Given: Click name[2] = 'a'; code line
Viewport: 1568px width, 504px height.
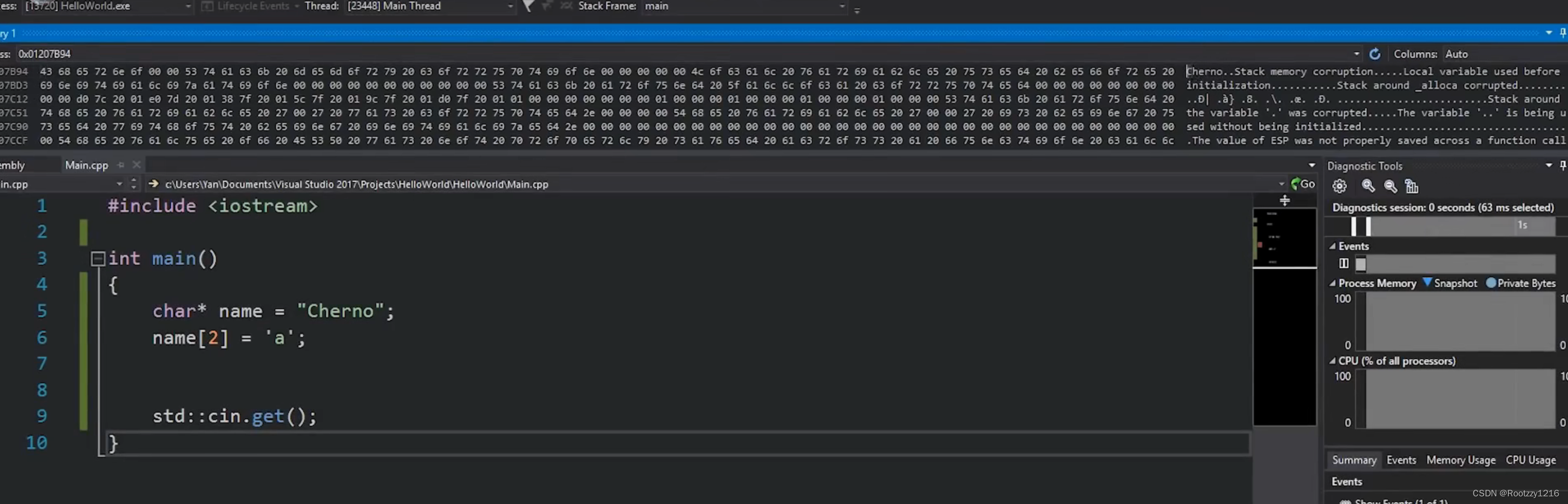Looking at the screenshot, I should click(229, 338).
